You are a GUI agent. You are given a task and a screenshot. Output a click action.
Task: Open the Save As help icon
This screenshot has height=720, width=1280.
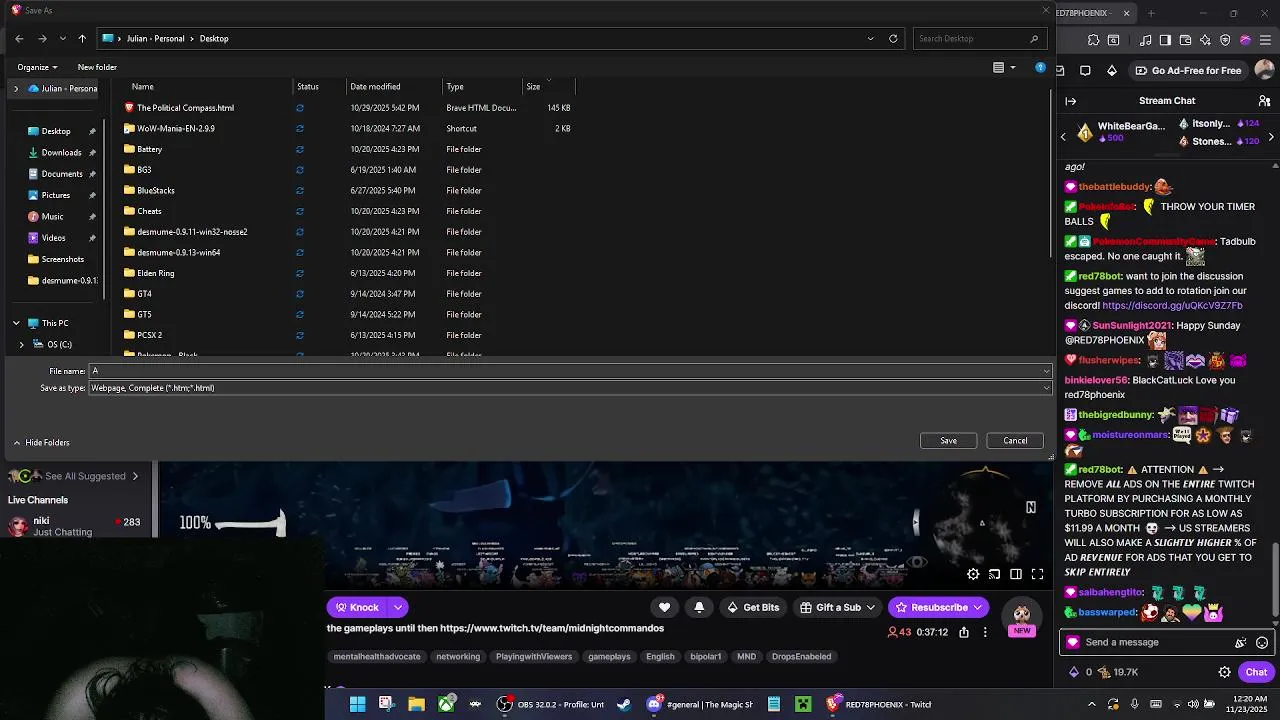coord(1040,67)
